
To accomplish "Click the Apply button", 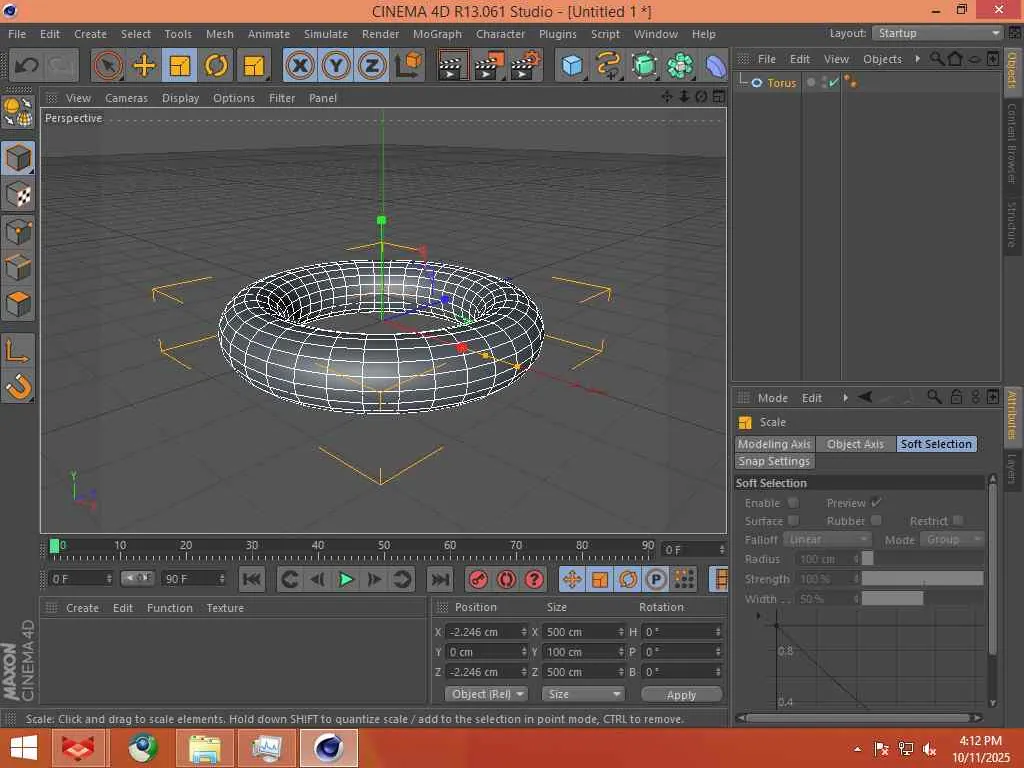I will tap(681, 694).
